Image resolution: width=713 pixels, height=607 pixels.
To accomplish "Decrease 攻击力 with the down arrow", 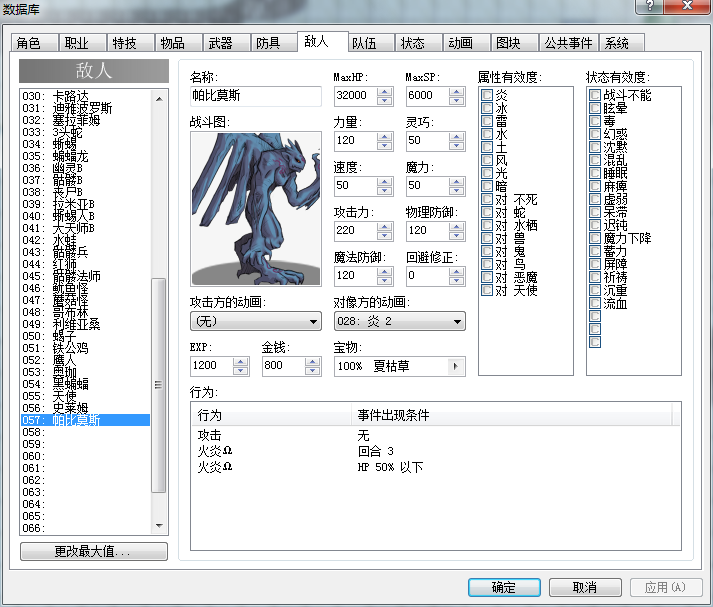I will pyautogui.click(x=385, y=235).
